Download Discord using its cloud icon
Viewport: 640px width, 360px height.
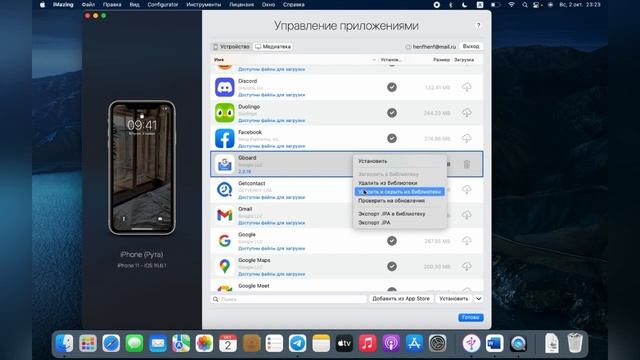pos(467,87)
